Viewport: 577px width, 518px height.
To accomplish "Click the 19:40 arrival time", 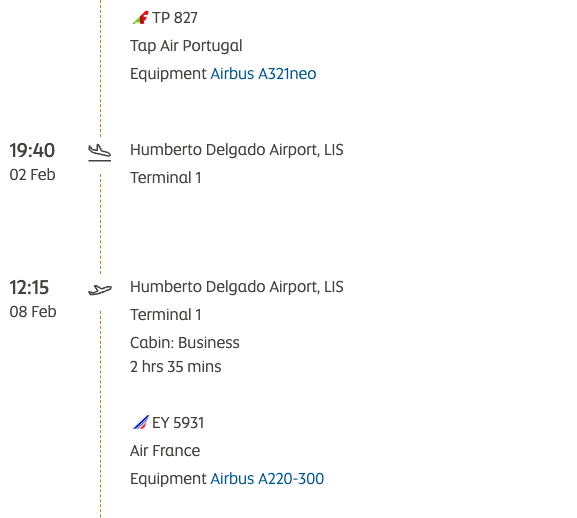I will pos(32,150).
